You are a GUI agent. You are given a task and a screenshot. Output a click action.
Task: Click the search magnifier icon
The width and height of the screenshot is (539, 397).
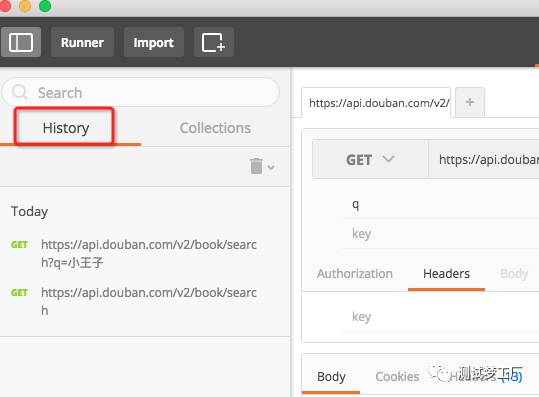20,92
